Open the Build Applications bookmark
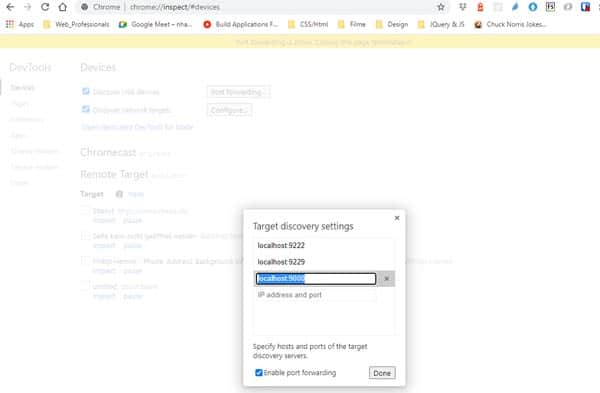600x393 pixels. [241, 24]
